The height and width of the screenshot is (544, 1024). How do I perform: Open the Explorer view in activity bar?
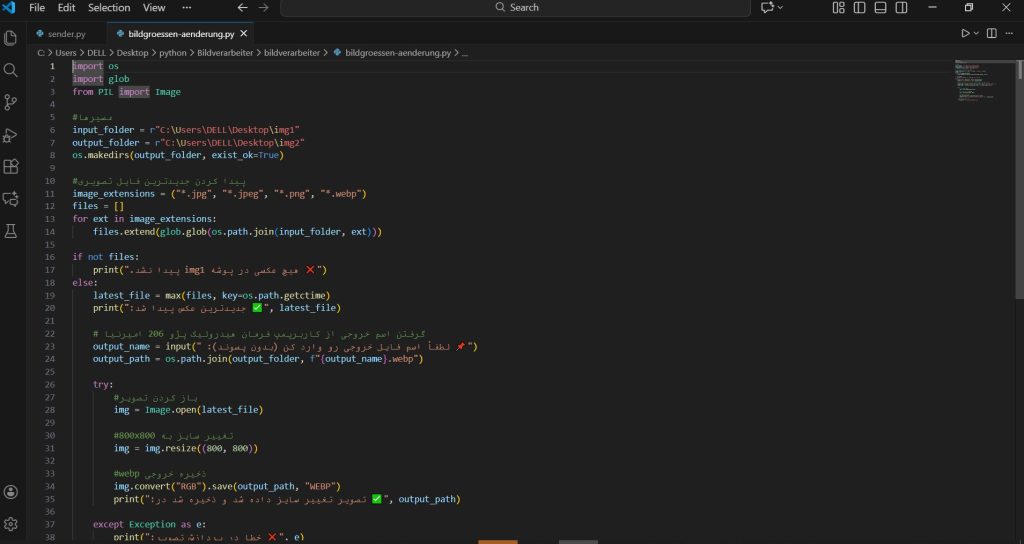click(x=11, y=38)
